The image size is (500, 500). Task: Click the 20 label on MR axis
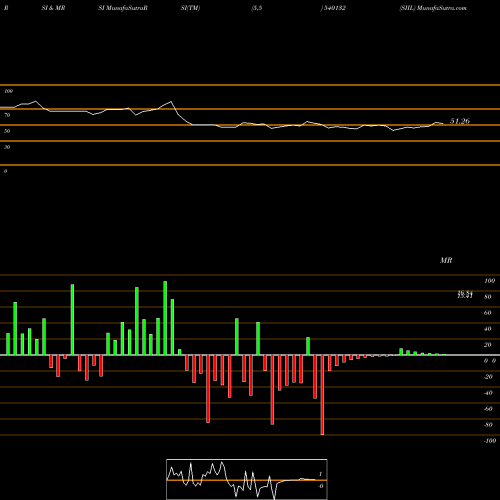(488, 345)
